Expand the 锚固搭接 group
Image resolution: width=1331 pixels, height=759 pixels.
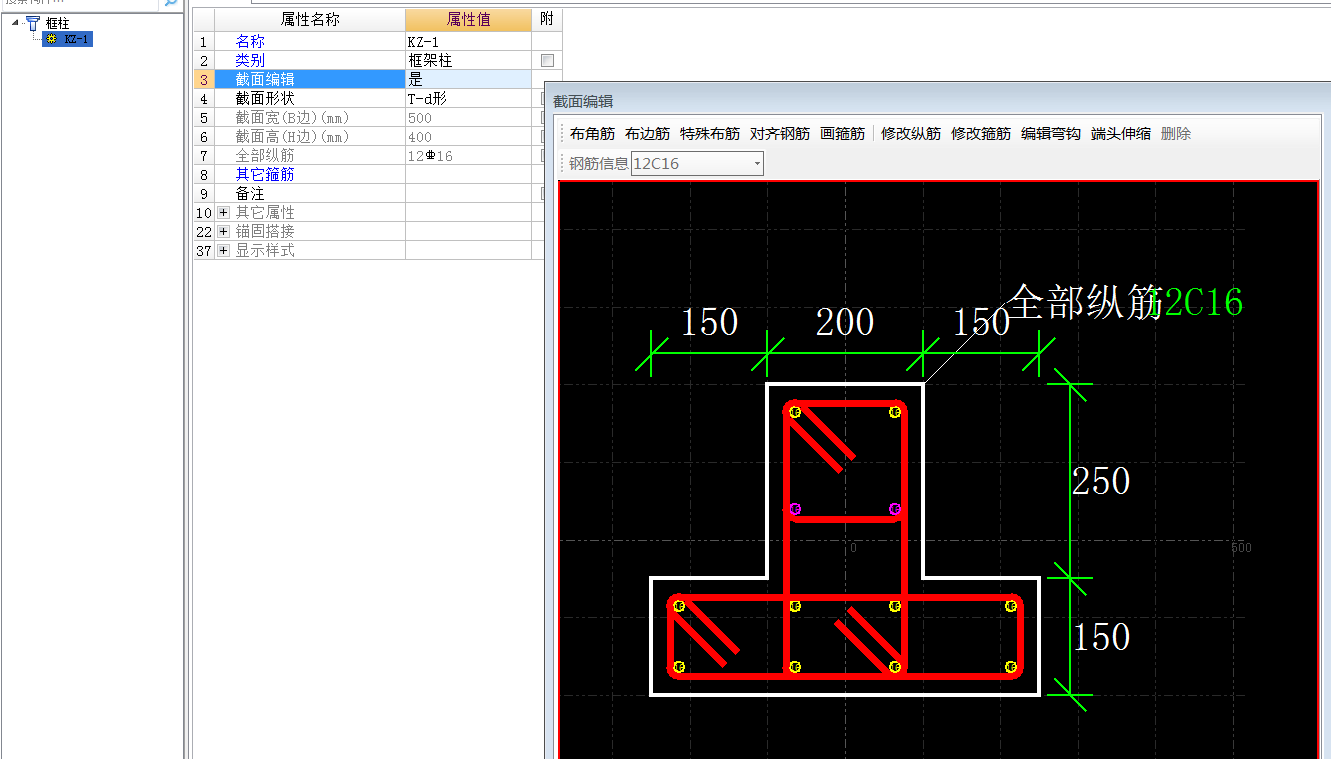coord(223,232)
